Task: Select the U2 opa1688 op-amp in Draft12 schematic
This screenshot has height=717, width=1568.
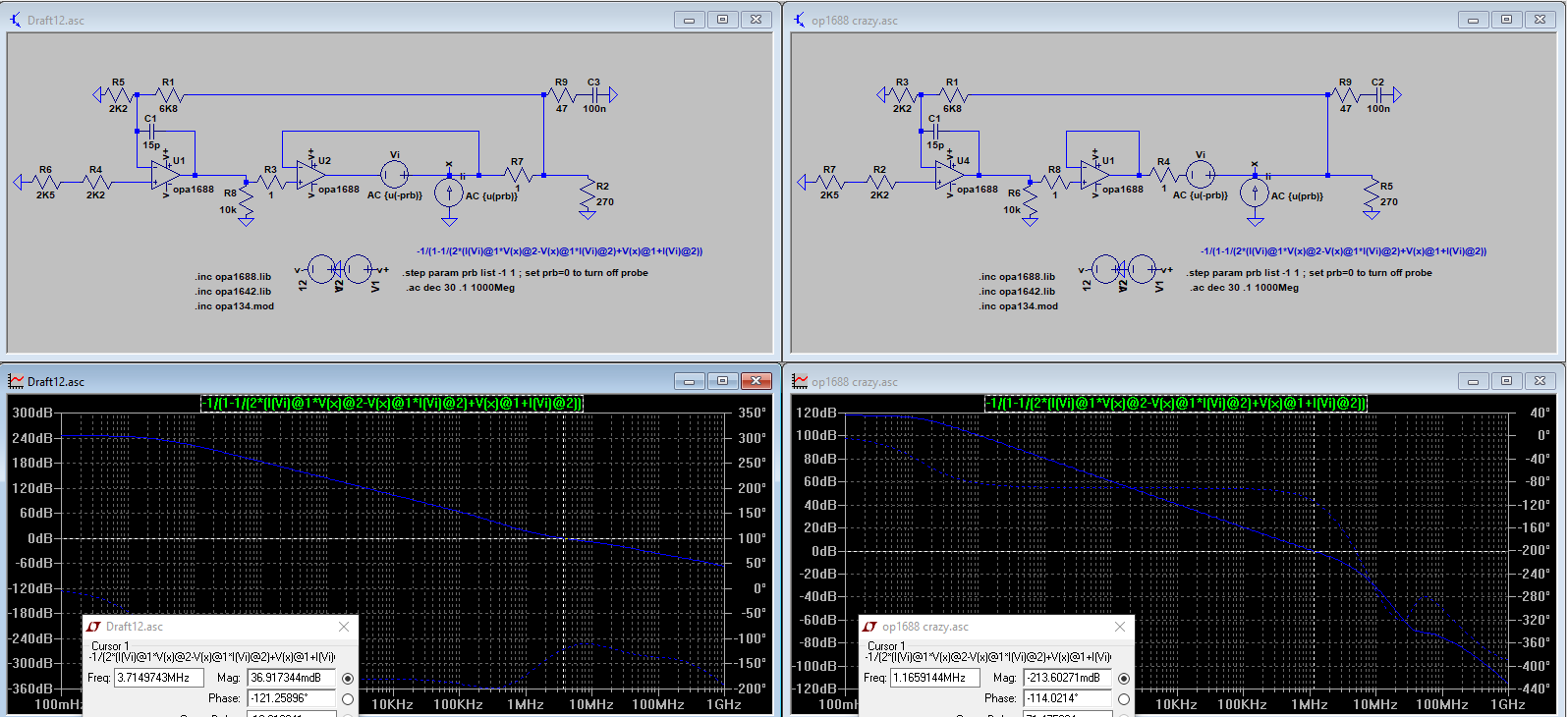Action: (x=310, y=174)
